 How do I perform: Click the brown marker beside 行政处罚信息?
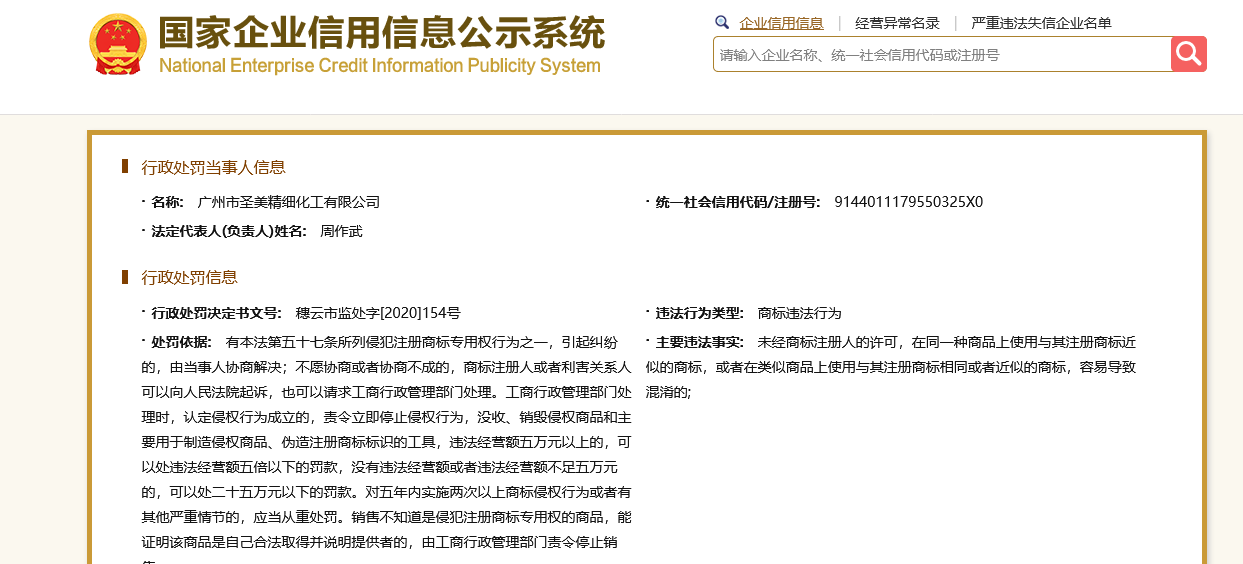point(125,276)
